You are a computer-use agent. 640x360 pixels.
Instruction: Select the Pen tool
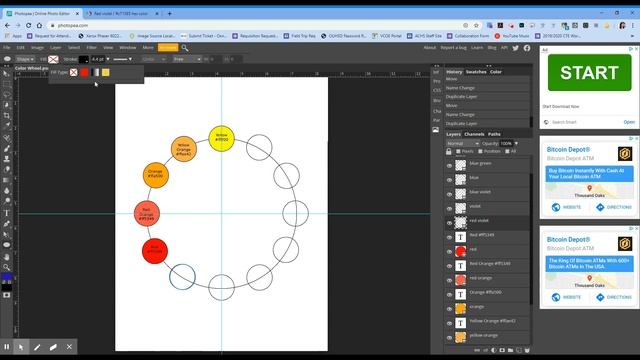tap(6, 224)
